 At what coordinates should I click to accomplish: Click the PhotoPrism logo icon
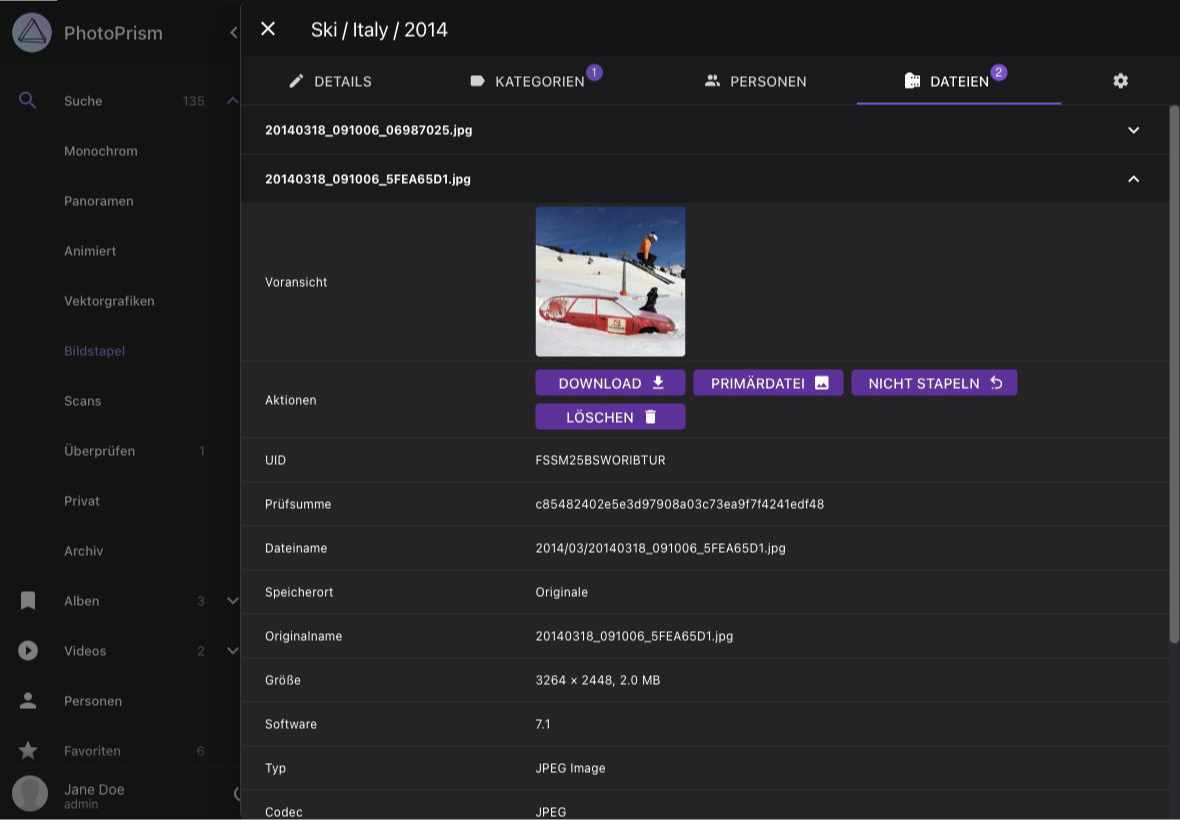[x=32, y=32]
